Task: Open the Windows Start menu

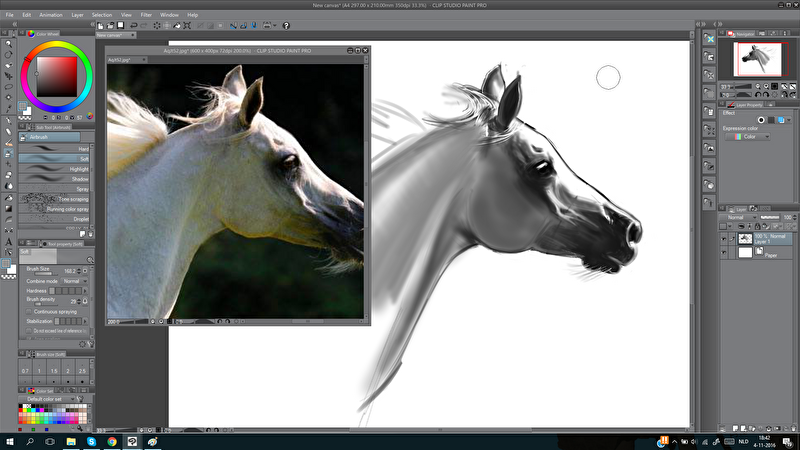Action: click(x=9, y=441)
